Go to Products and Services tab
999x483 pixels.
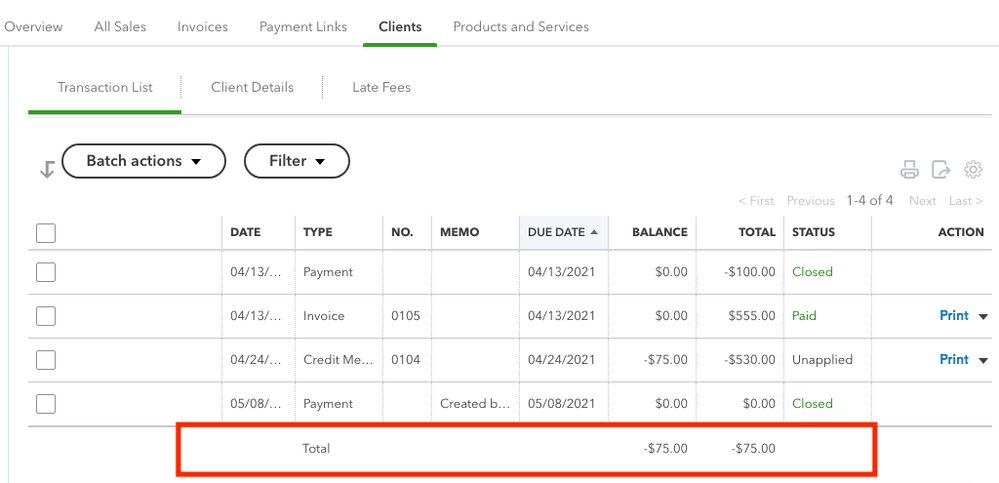pyautogui.click(x=521, y=27)
